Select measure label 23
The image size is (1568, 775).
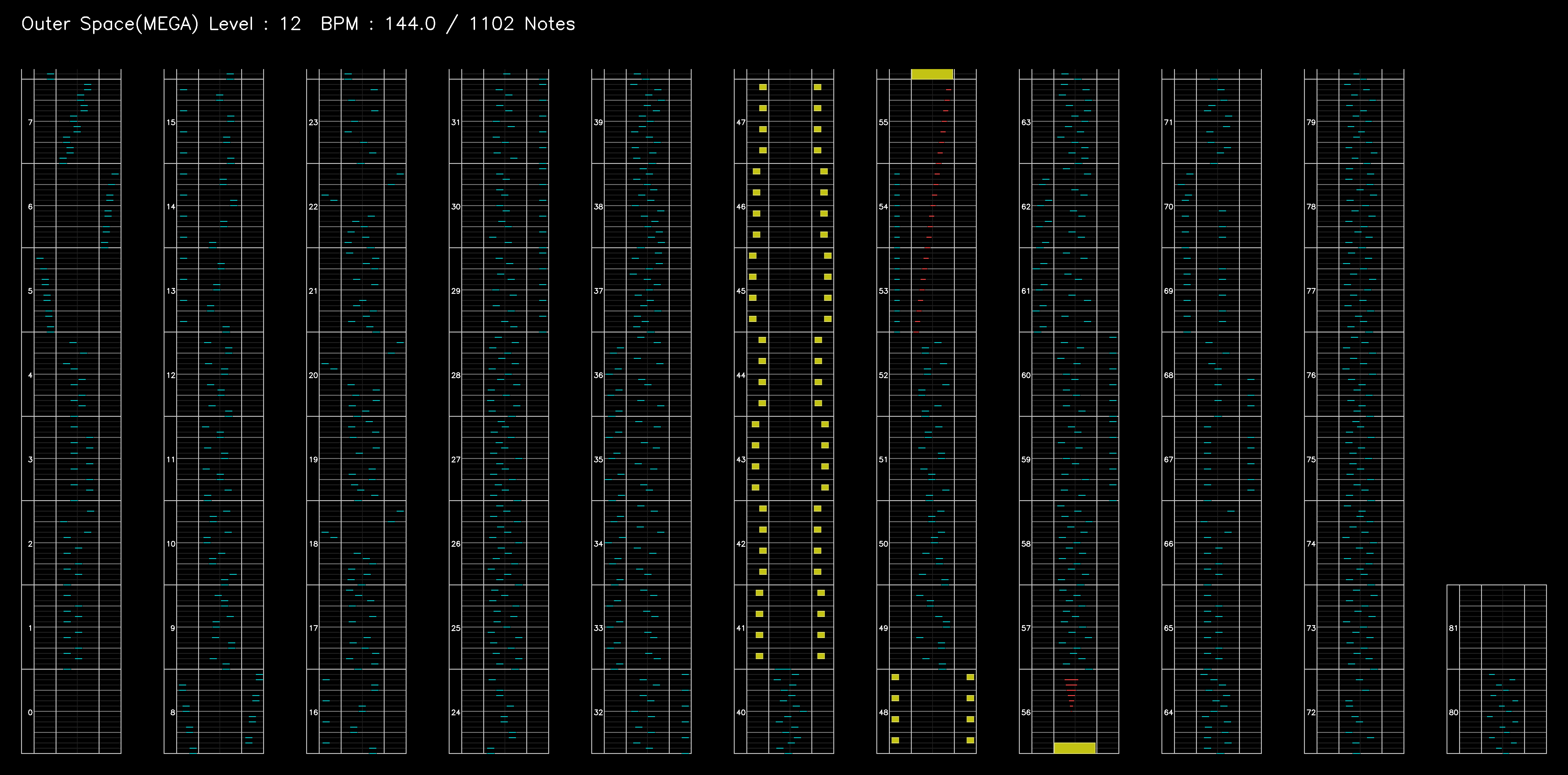tap(313, 122)
